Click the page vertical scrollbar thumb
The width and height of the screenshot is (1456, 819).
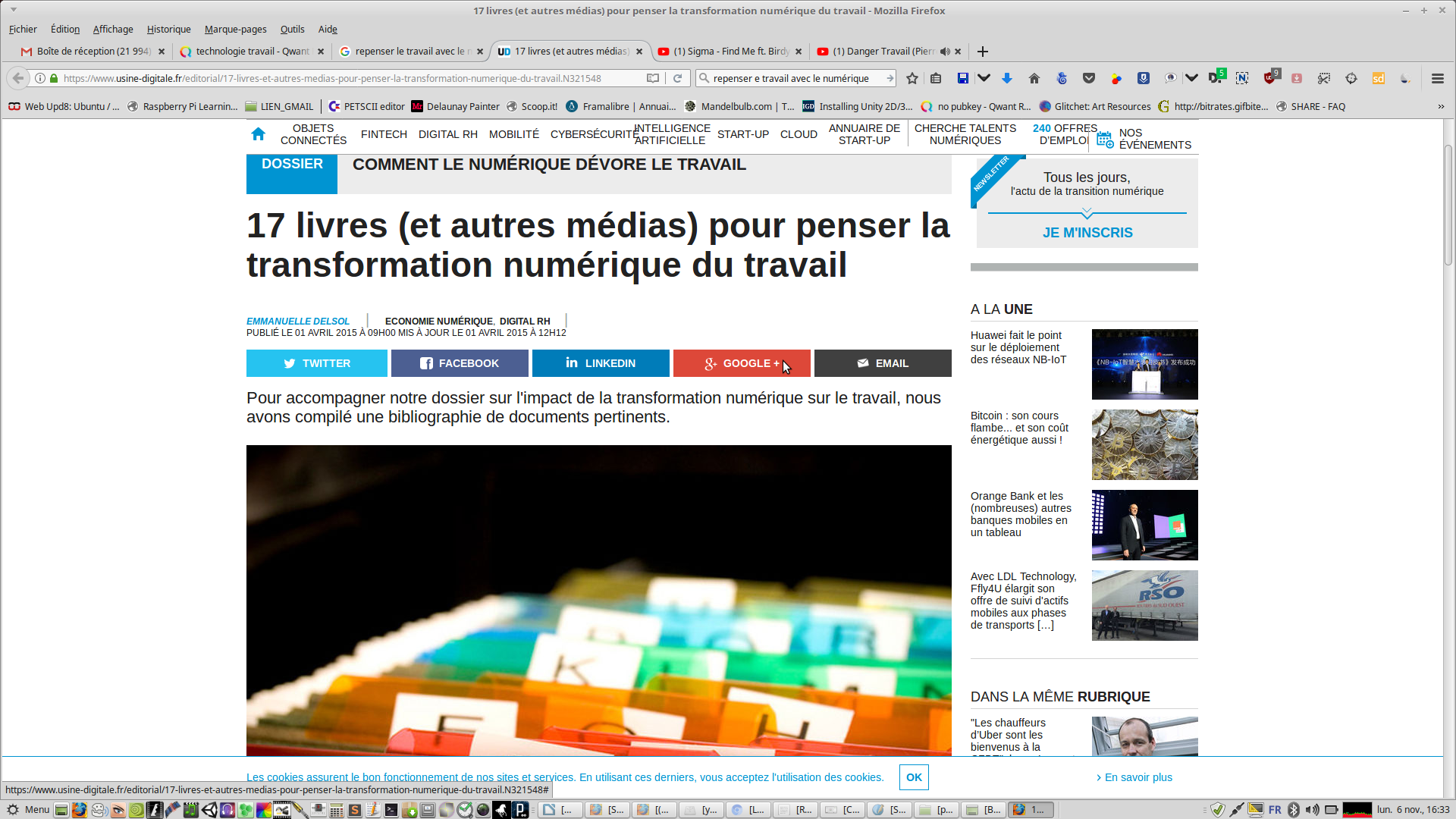point(1448,205)
